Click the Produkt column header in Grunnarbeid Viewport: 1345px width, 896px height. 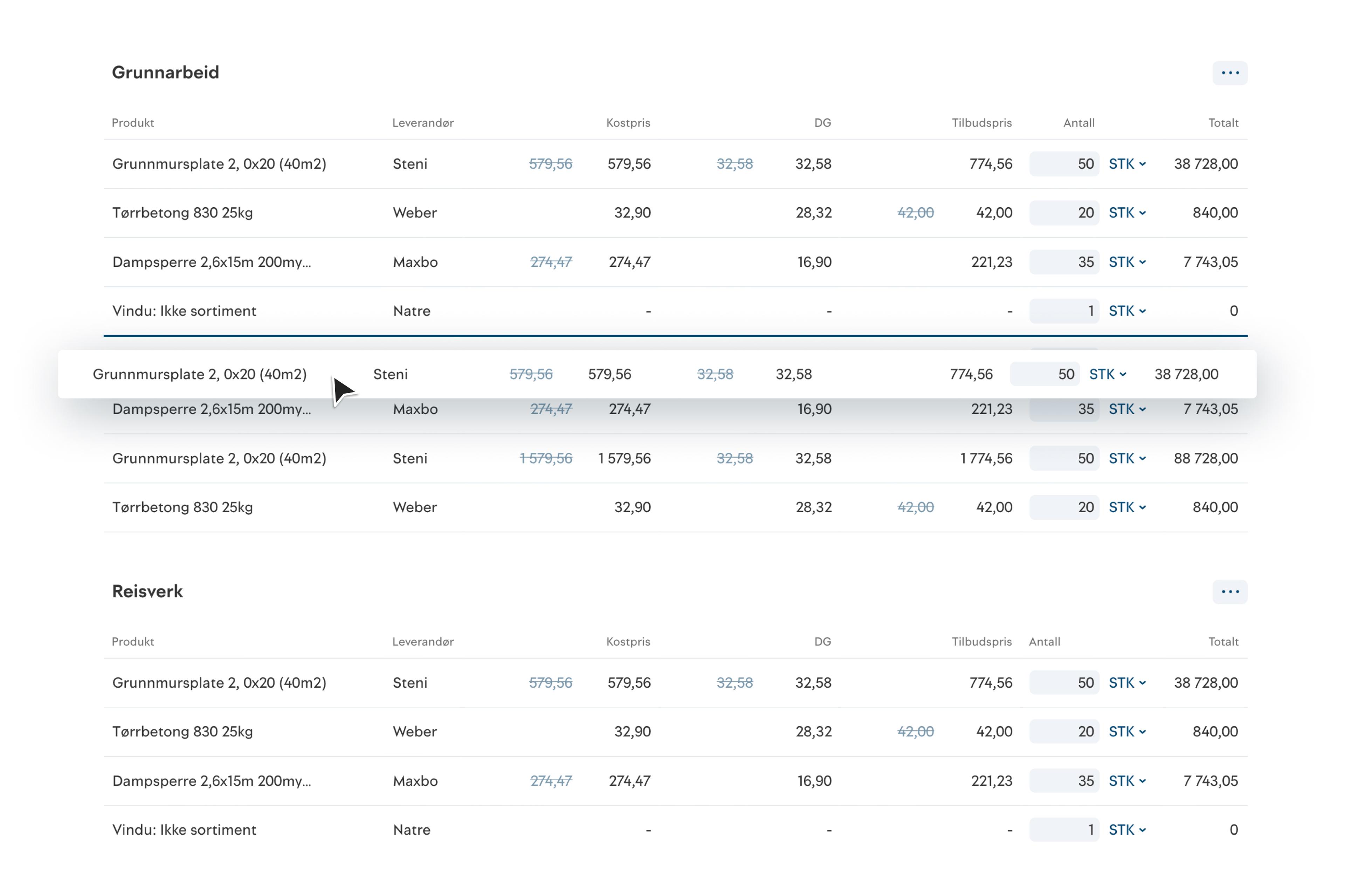pos(133,123)
